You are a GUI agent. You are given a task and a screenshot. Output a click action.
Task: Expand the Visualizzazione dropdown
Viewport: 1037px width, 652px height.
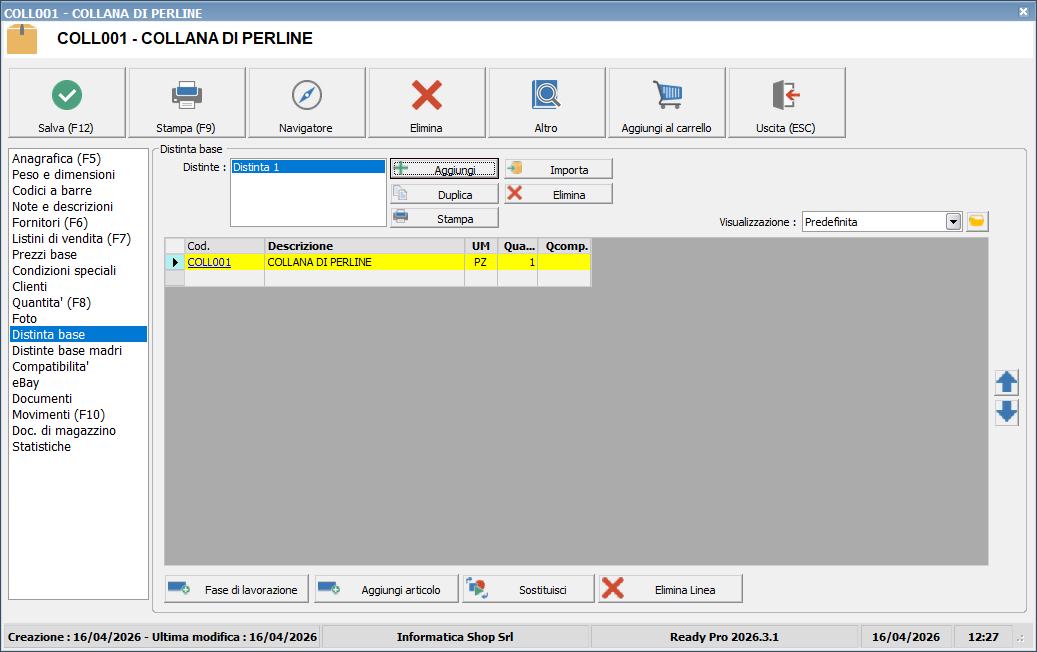pos(953,222)
